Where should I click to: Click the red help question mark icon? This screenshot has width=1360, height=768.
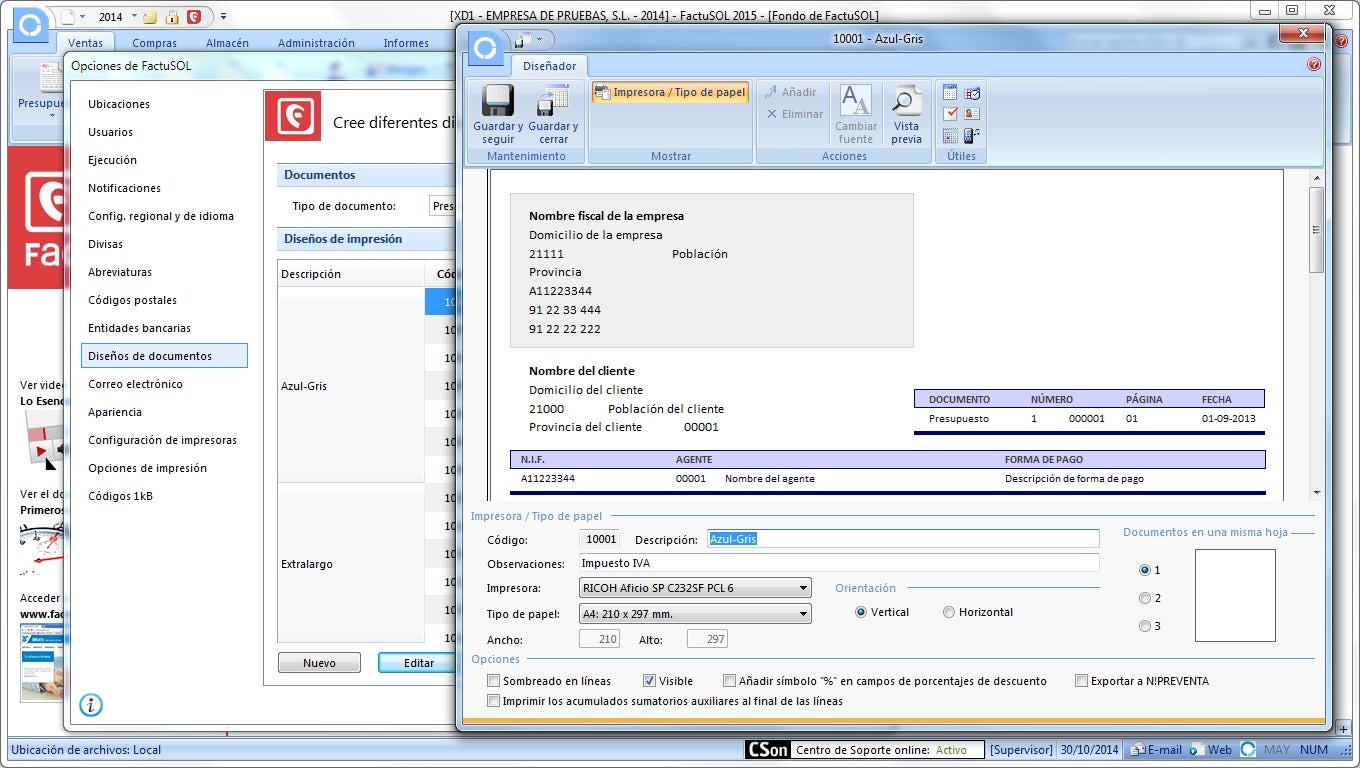(1314, 65)
